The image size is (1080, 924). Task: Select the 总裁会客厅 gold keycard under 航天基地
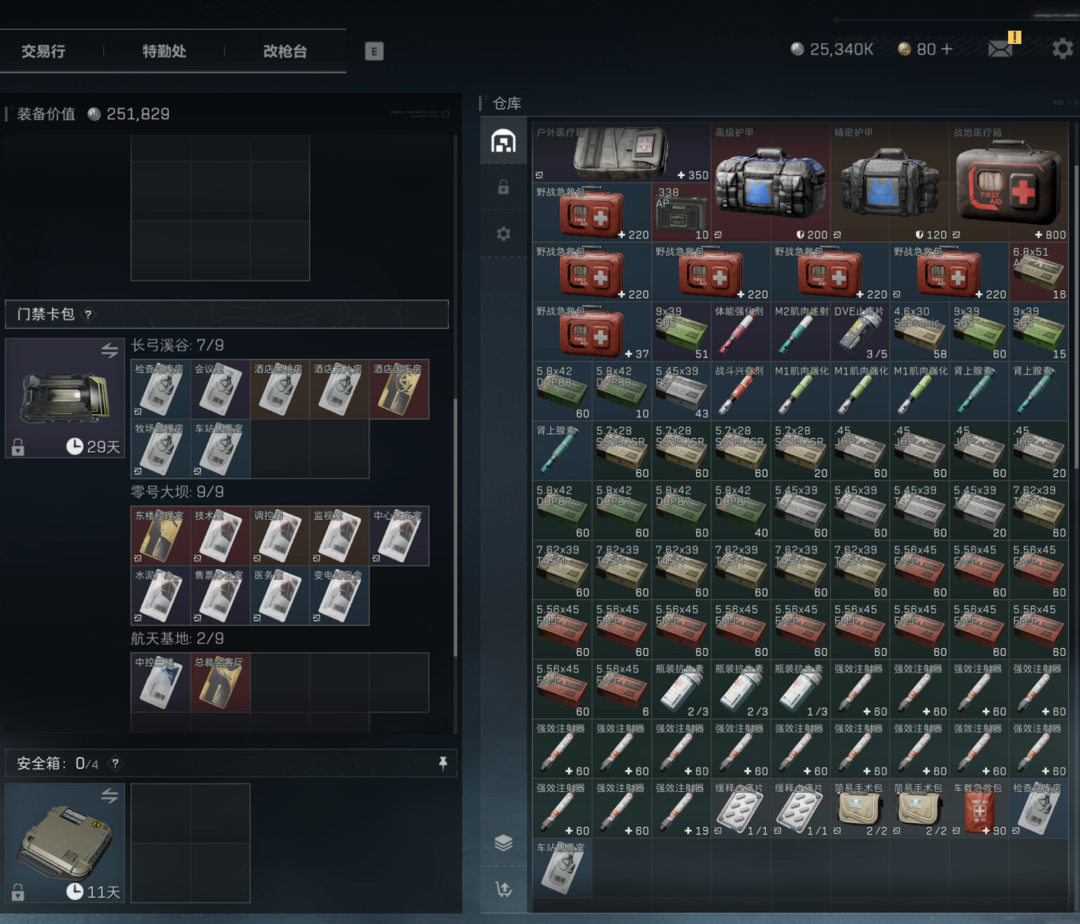(x=220, y=682)
